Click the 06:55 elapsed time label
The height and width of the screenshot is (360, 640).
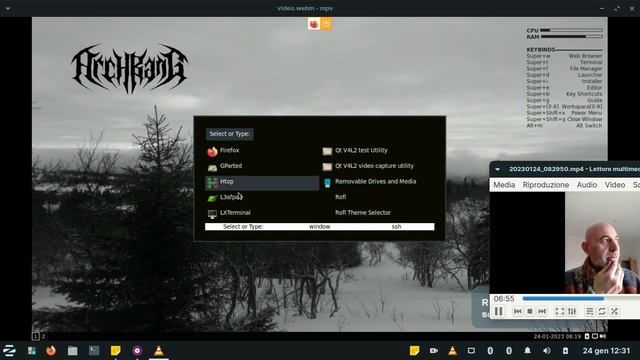(x=504, y=299)
